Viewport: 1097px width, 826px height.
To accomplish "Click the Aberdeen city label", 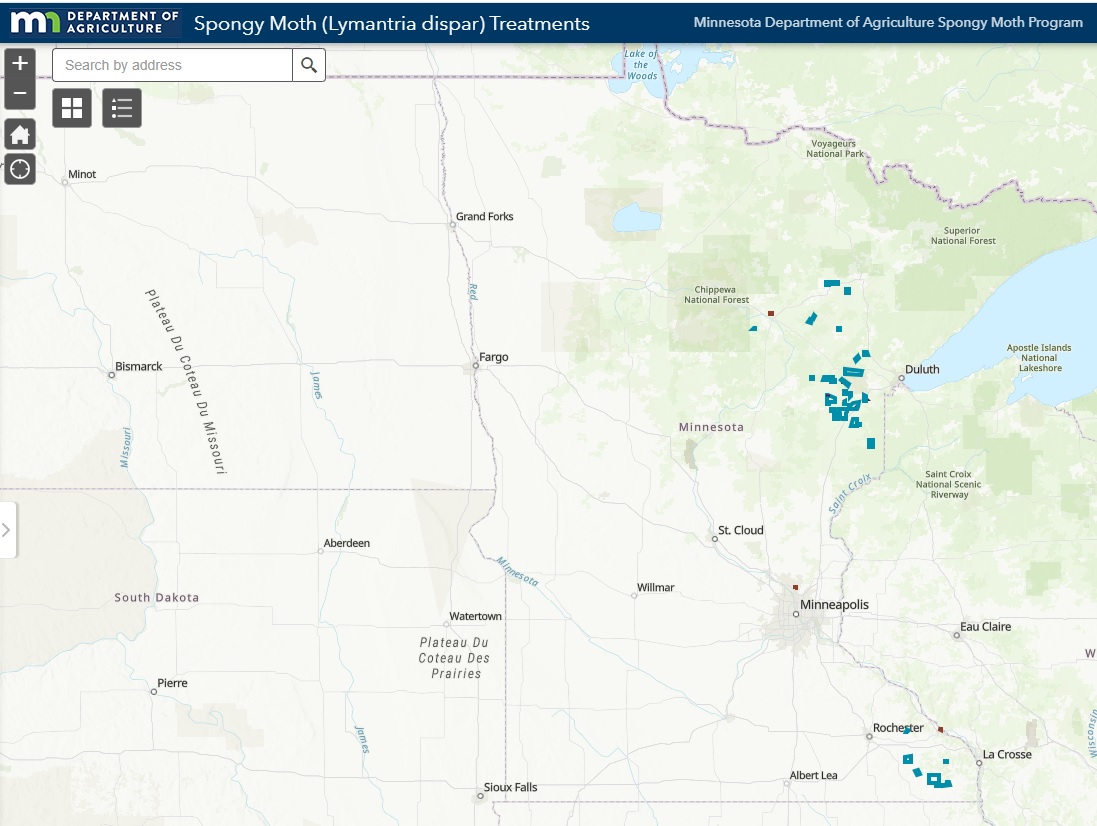I will coord(346,543).
